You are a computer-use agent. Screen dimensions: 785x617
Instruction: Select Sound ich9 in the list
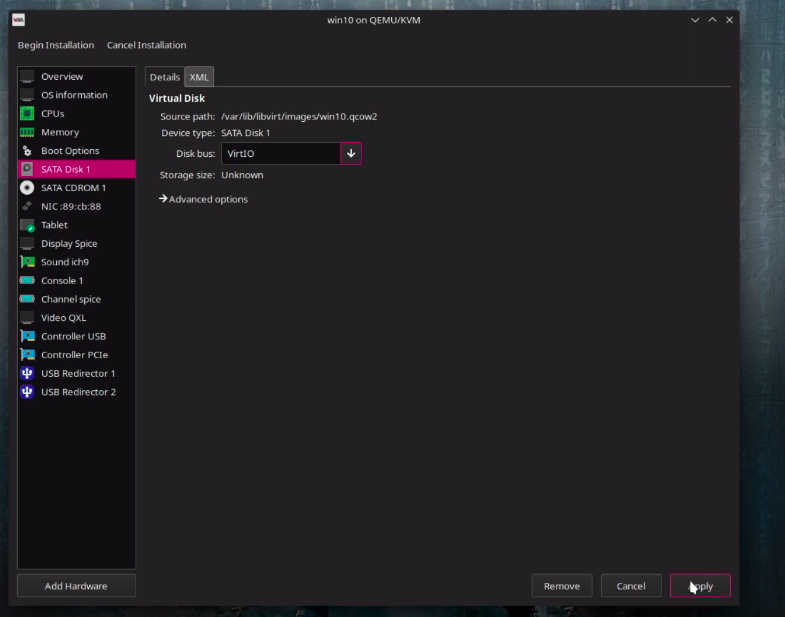coord(77,262)
